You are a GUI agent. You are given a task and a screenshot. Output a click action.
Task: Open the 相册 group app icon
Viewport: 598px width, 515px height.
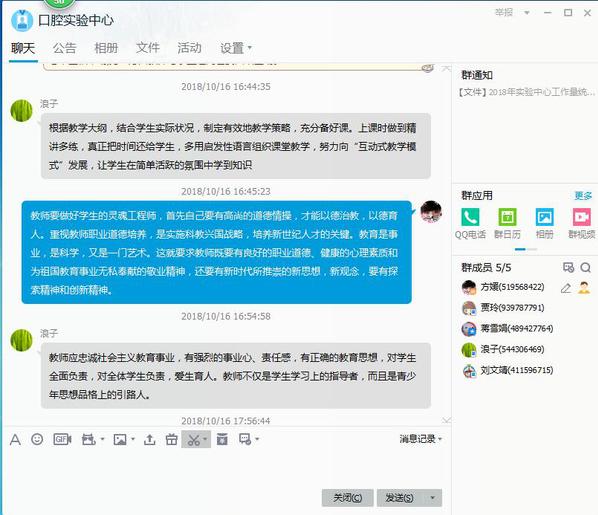pyautogui.click(x=545, y=223)
